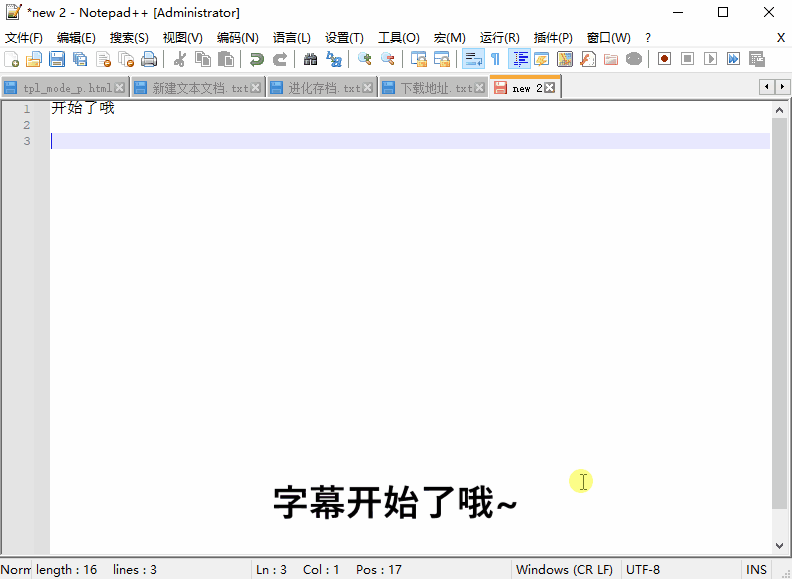The width and height of the screenshot is (792, 579).
Task: Open the Document Map icon
Action: pos(565,59)
